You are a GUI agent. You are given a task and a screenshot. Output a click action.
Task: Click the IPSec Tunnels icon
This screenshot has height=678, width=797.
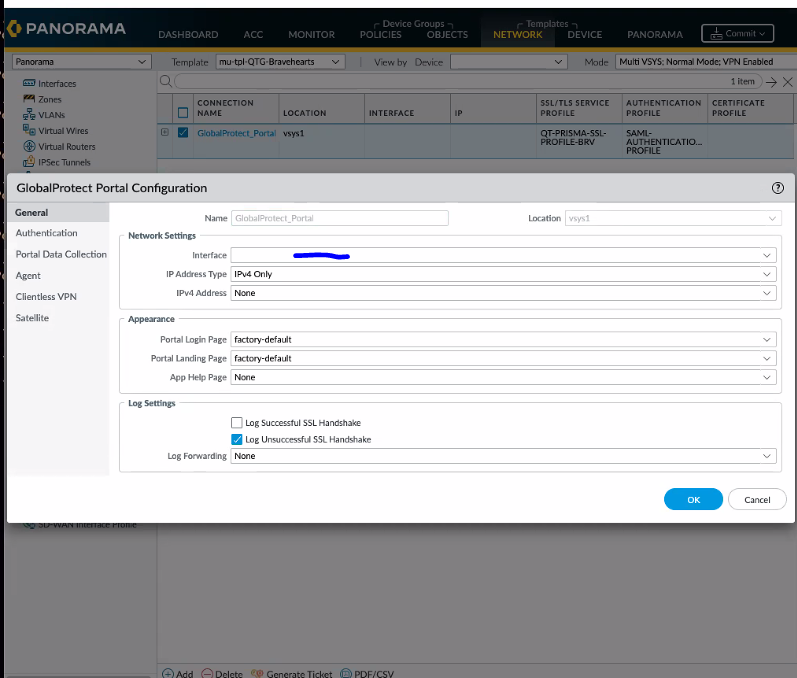pos(29,162)
